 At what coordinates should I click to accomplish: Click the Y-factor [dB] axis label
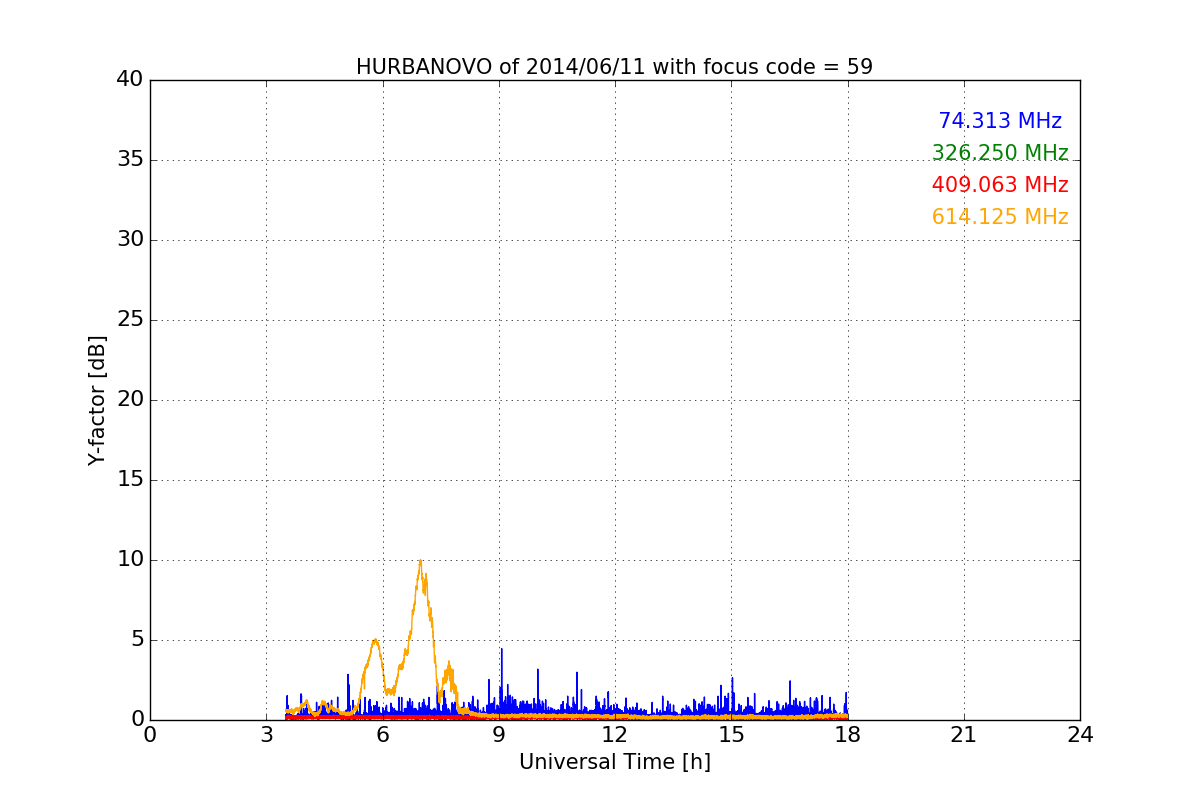pos(97,400)
